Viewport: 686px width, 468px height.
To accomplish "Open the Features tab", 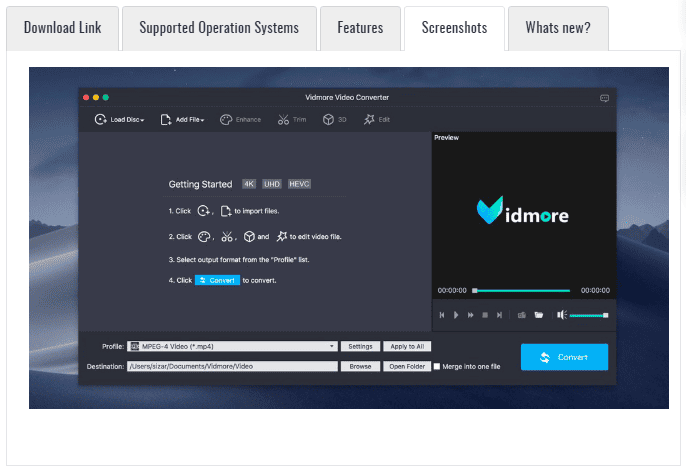I will tap(360, 28).
